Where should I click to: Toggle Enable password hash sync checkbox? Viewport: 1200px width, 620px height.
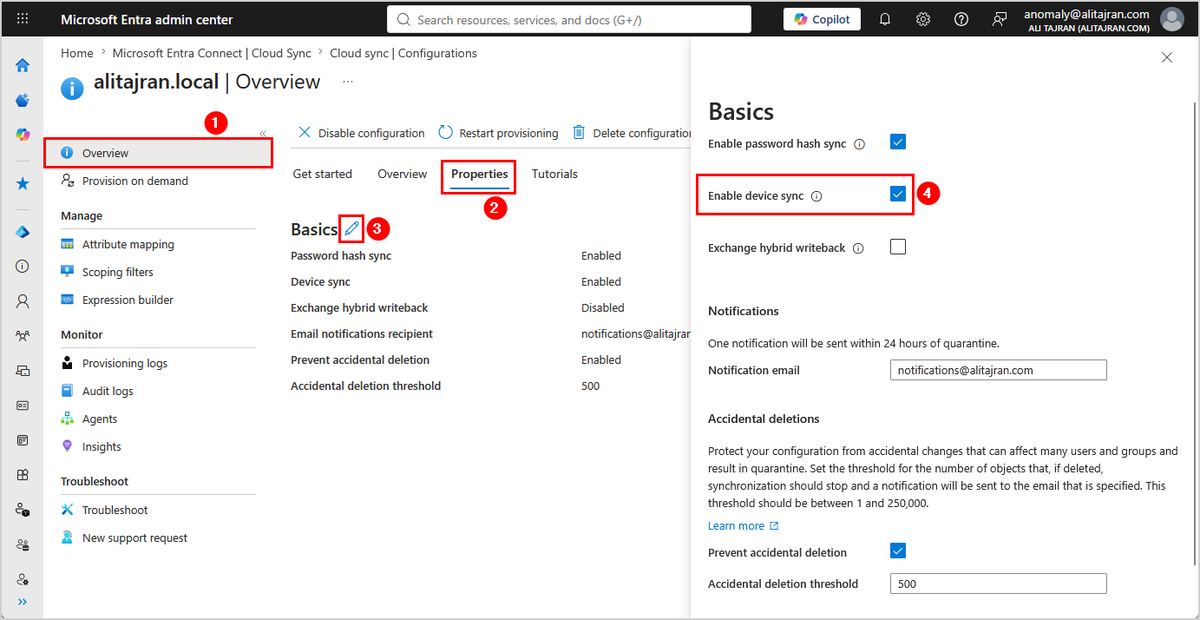[898, 142]
